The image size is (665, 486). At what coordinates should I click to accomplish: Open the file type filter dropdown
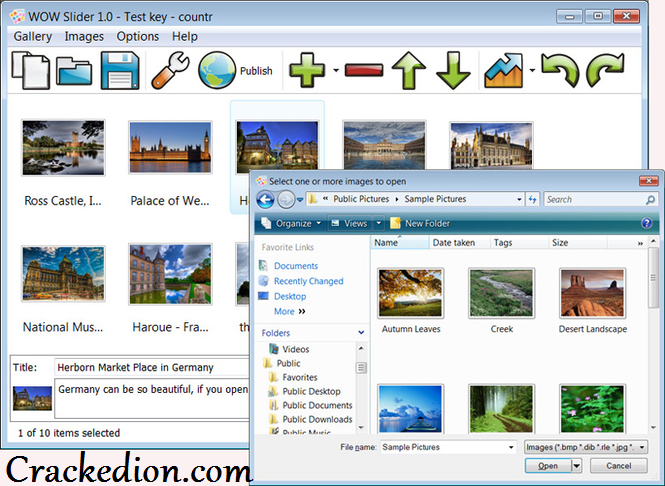click(586, 447)
